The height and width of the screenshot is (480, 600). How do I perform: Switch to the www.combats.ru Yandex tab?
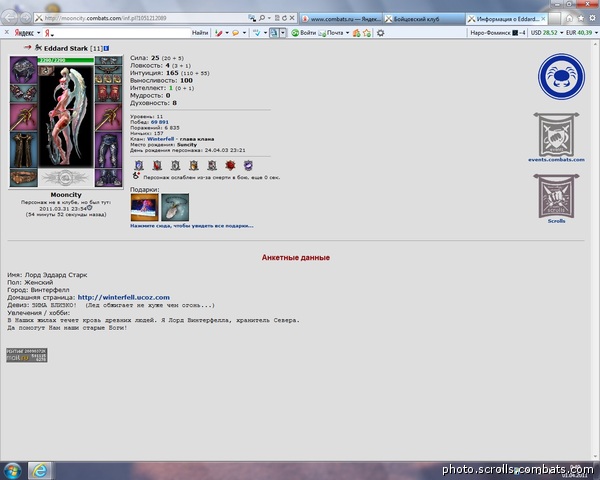tap(341, 18)
